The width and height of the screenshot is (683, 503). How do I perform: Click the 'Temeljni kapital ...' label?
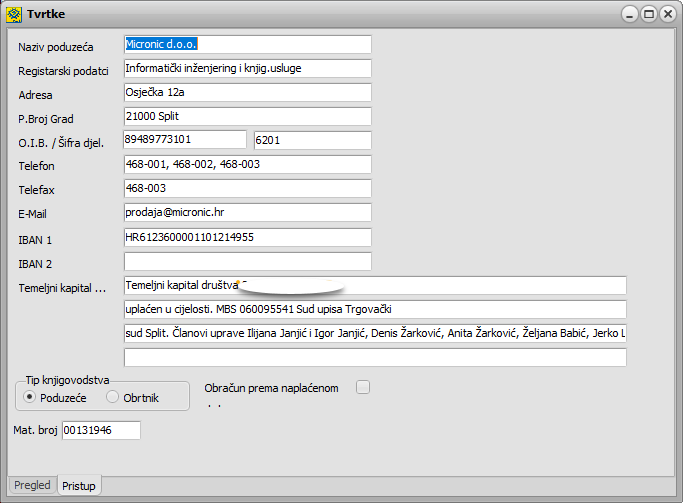coord(62,288)
